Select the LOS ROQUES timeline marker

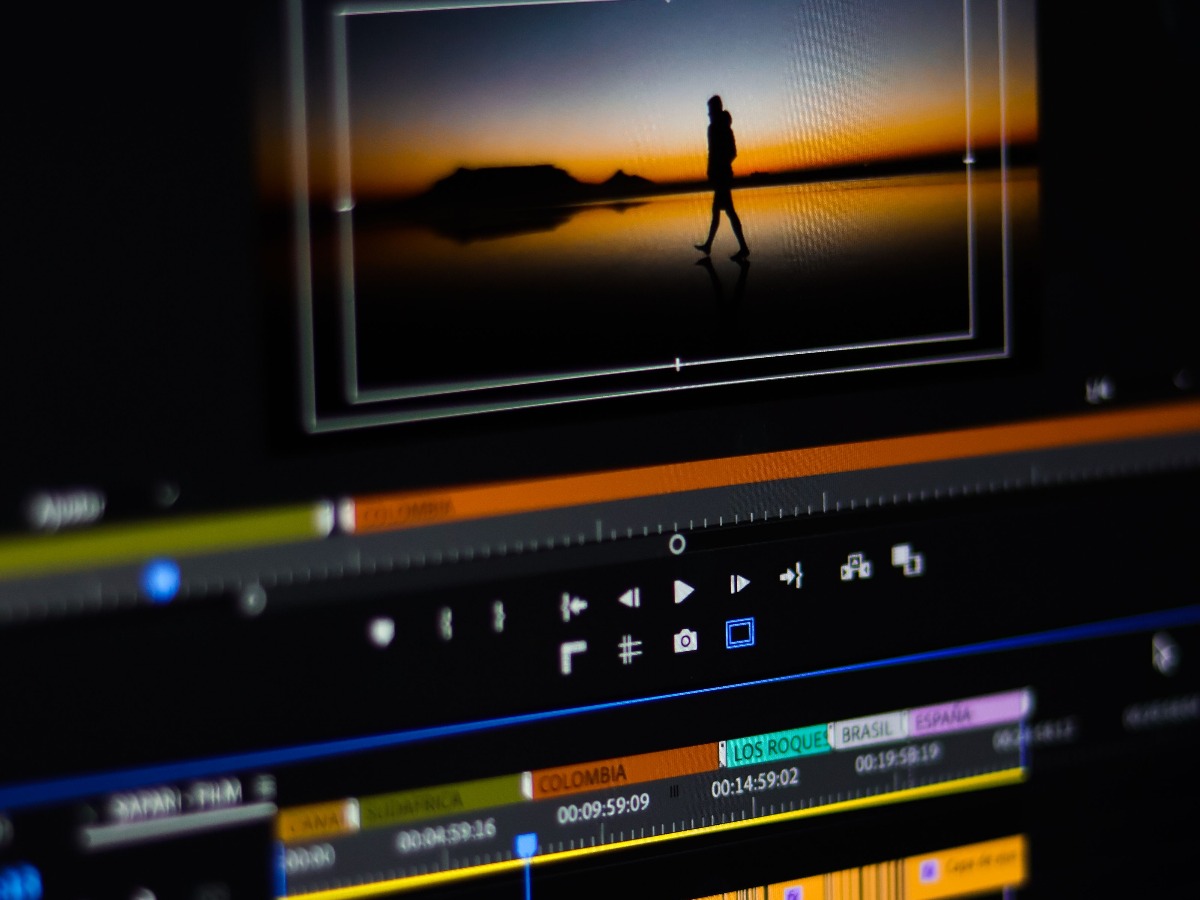tap(777, 744)
